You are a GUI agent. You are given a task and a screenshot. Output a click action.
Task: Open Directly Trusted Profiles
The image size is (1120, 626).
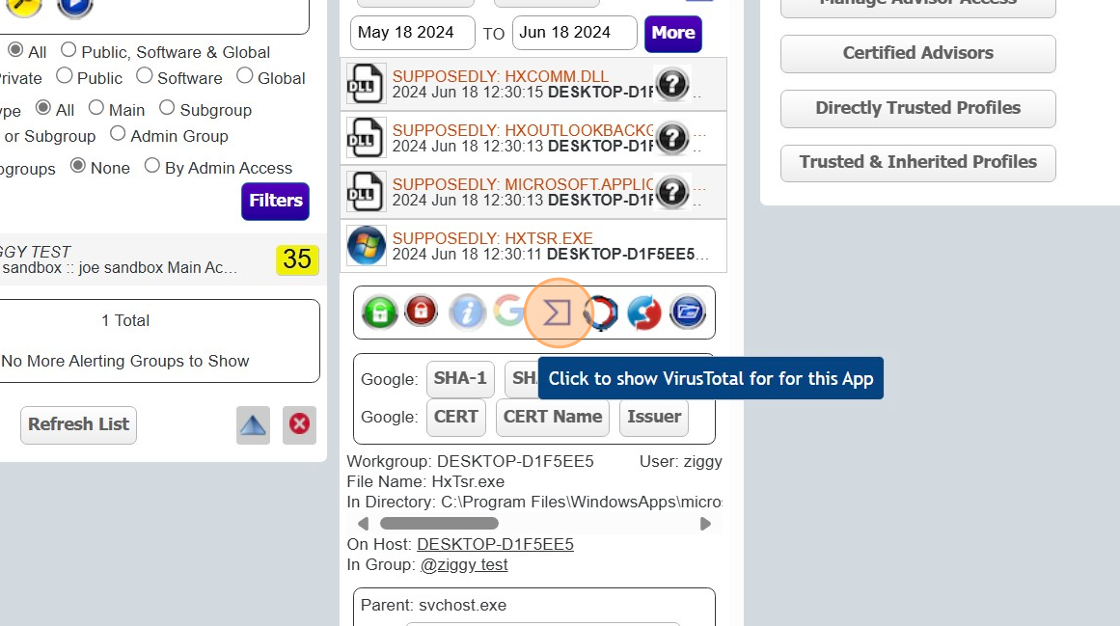pos(917,108)
